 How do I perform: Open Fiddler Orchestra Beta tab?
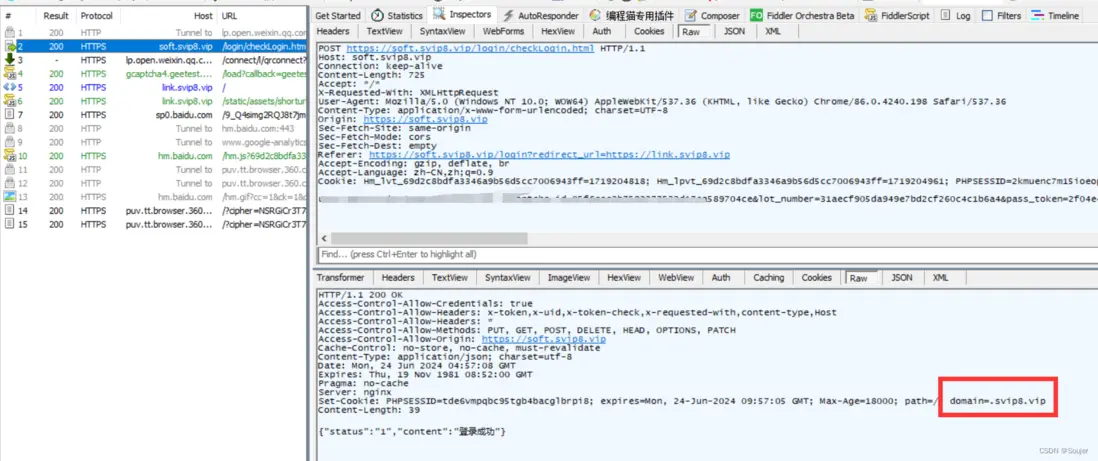point(802,15)
